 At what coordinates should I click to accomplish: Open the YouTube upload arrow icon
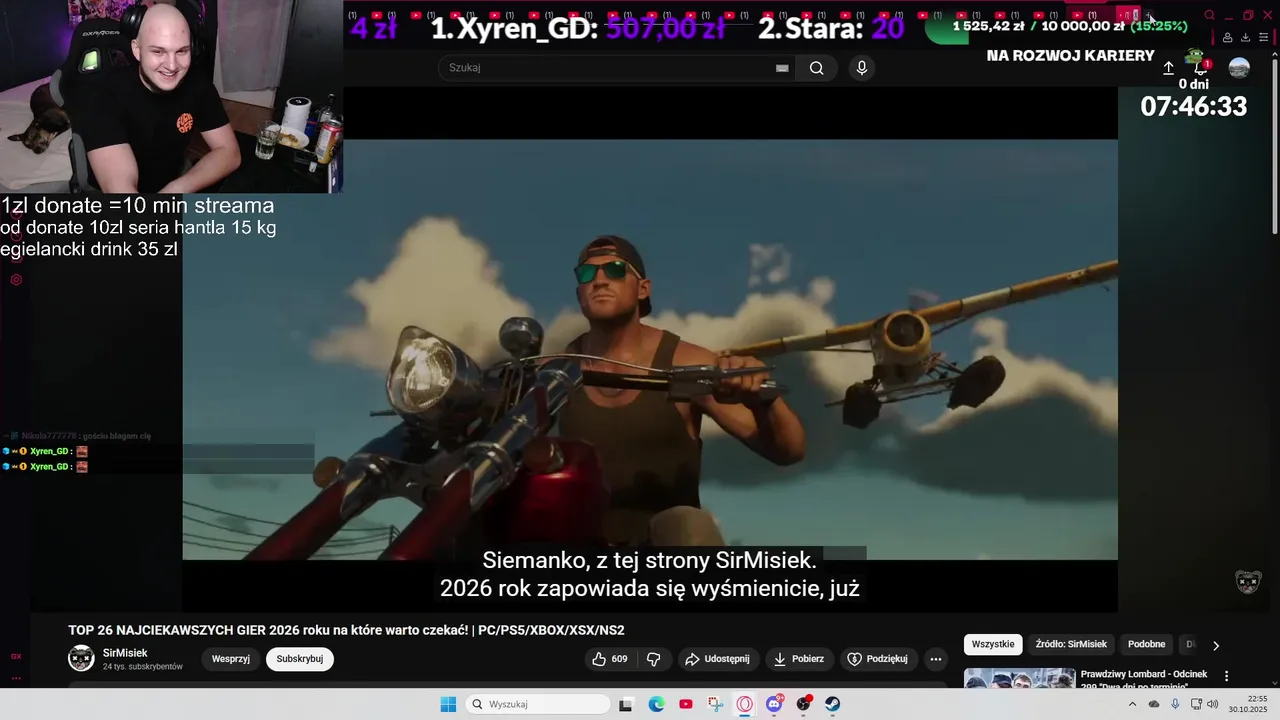tap(1168, 68)
